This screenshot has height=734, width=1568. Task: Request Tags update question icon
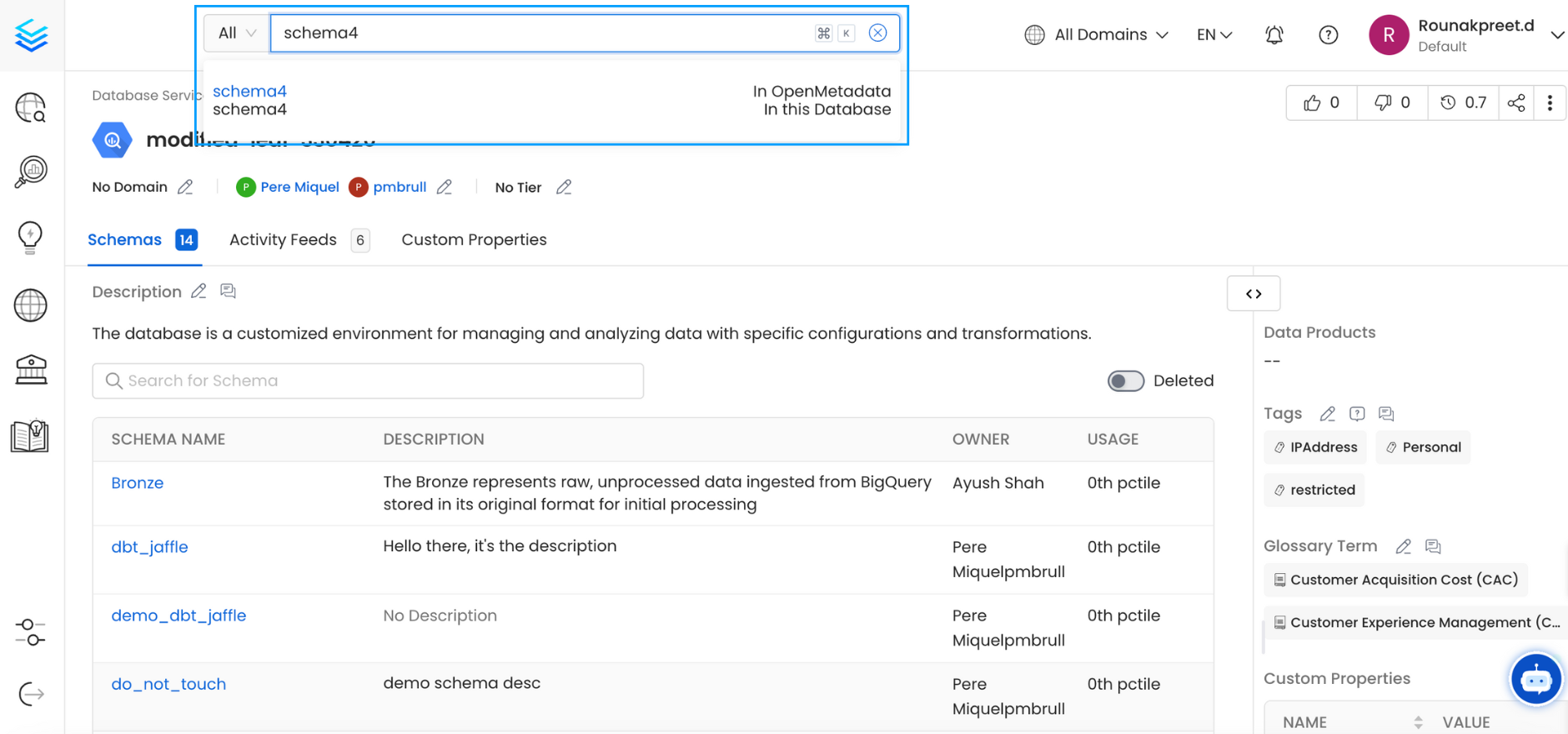pyautogui.click(x=1357, y=414)
